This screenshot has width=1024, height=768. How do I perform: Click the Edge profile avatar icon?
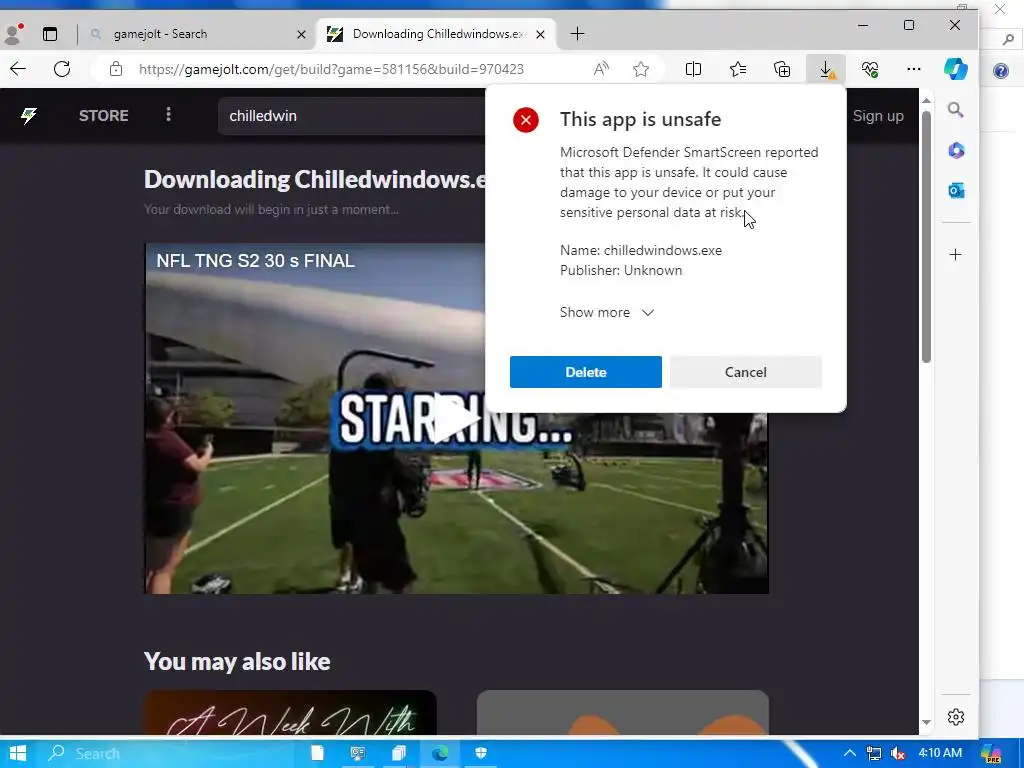click(x=12, y=34)
